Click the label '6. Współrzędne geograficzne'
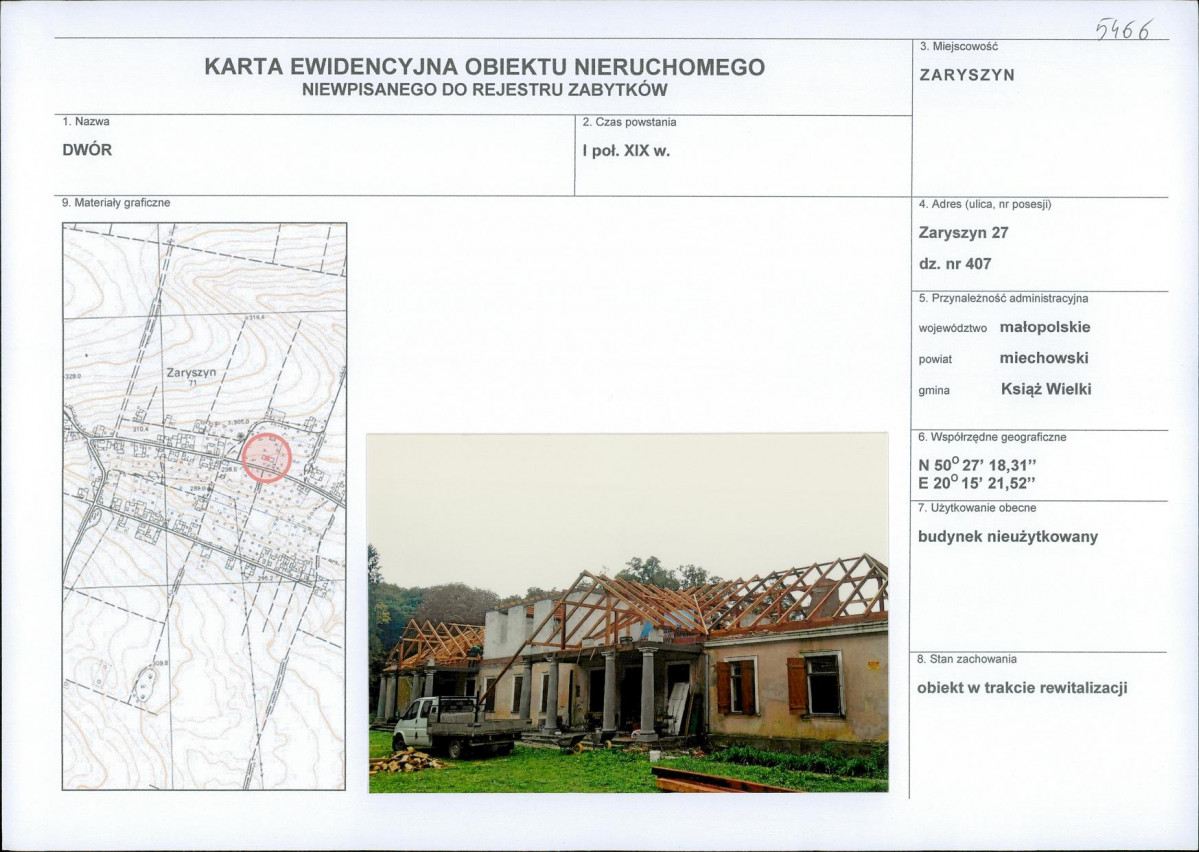The image size is (1199, 852). 993,437
